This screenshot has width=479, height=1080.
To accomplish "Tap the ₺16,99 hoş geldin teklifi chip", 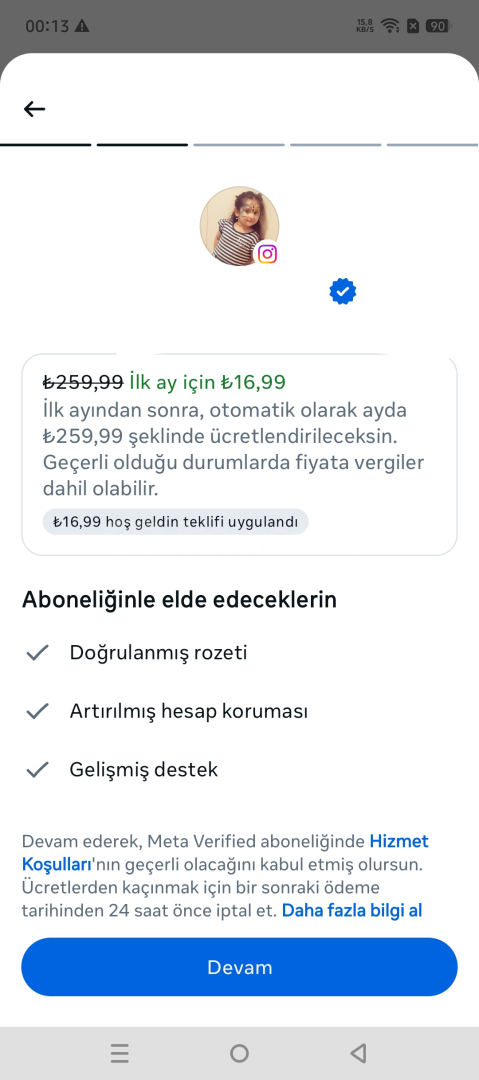I will (x=175, y=521).
